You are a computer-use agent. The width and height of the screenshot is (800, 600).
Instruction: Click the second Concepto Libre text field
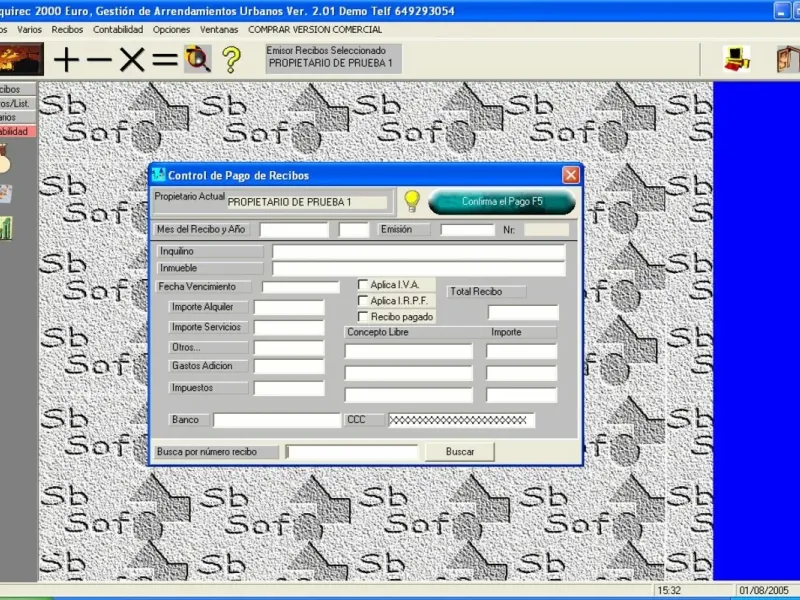coord(409,373)
